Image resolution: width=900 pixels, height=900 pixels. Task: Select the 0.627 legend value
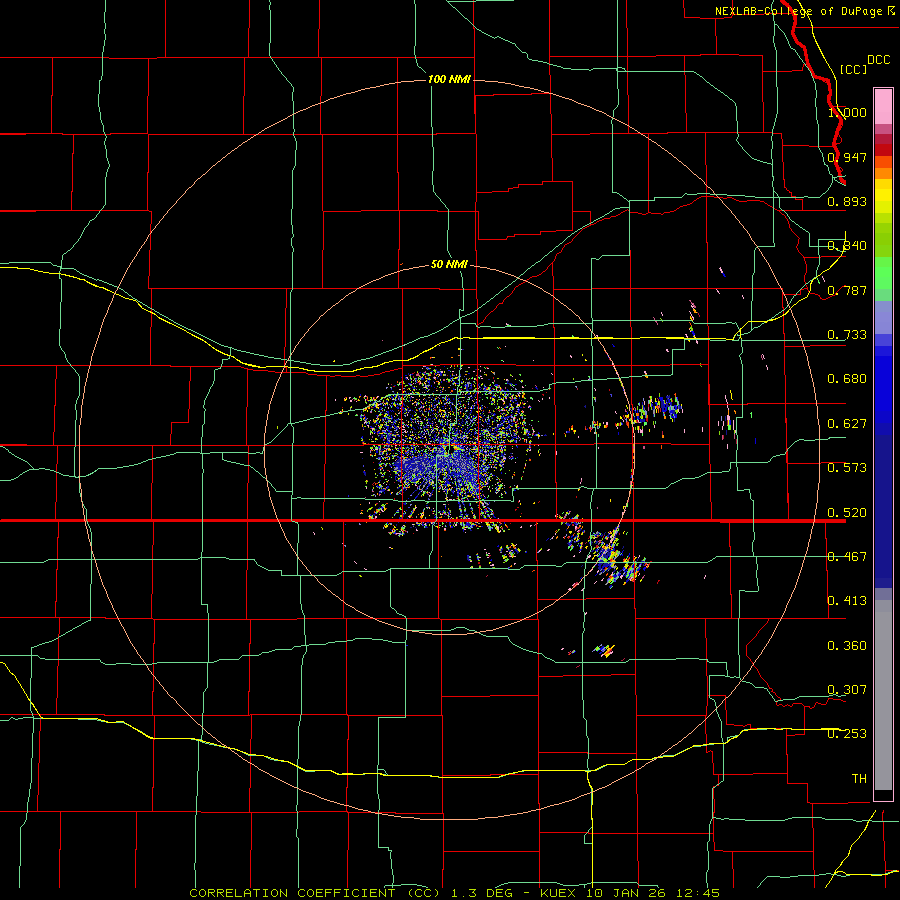[847, 424]
